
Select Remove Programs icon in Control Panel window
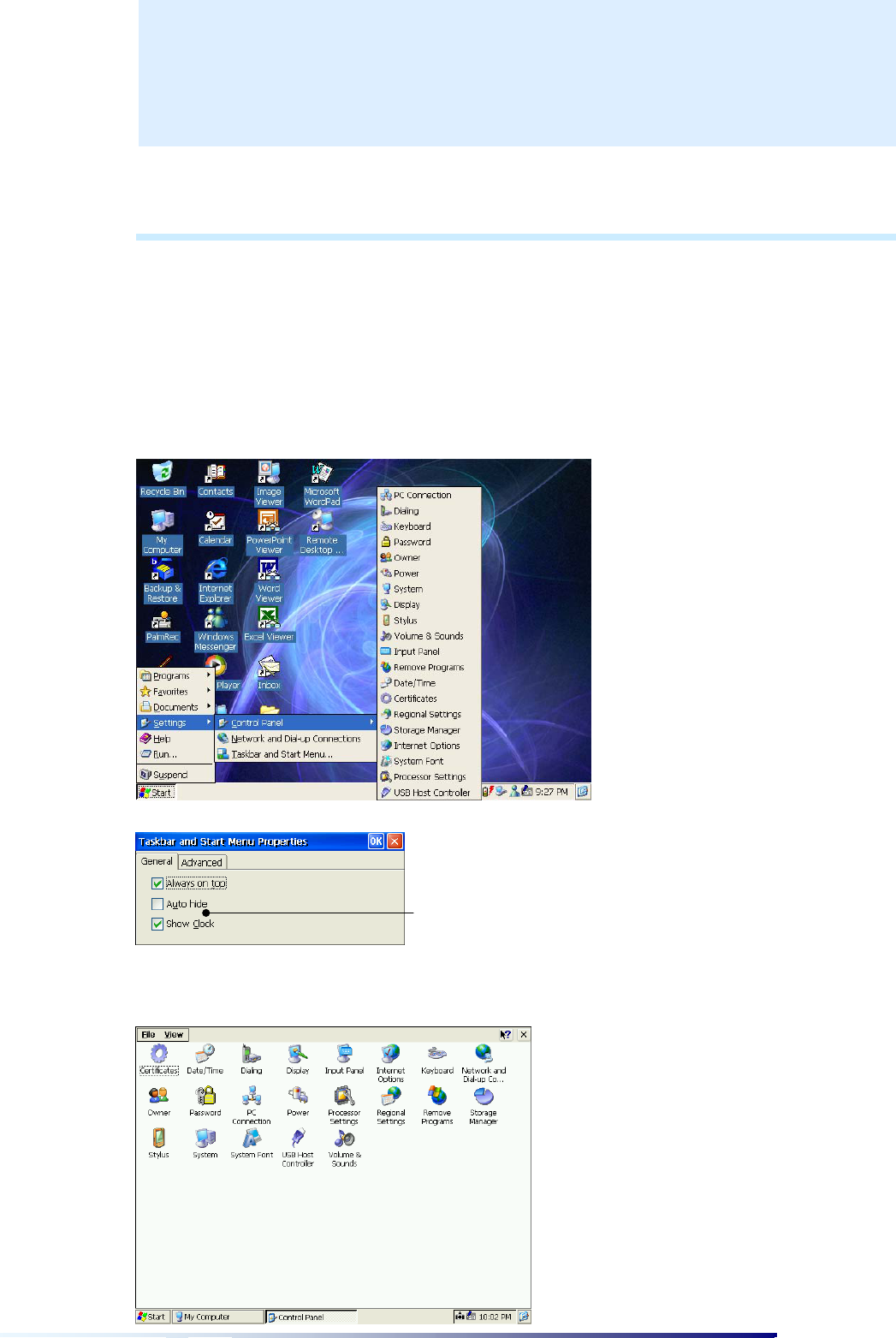pos(437,1105)
